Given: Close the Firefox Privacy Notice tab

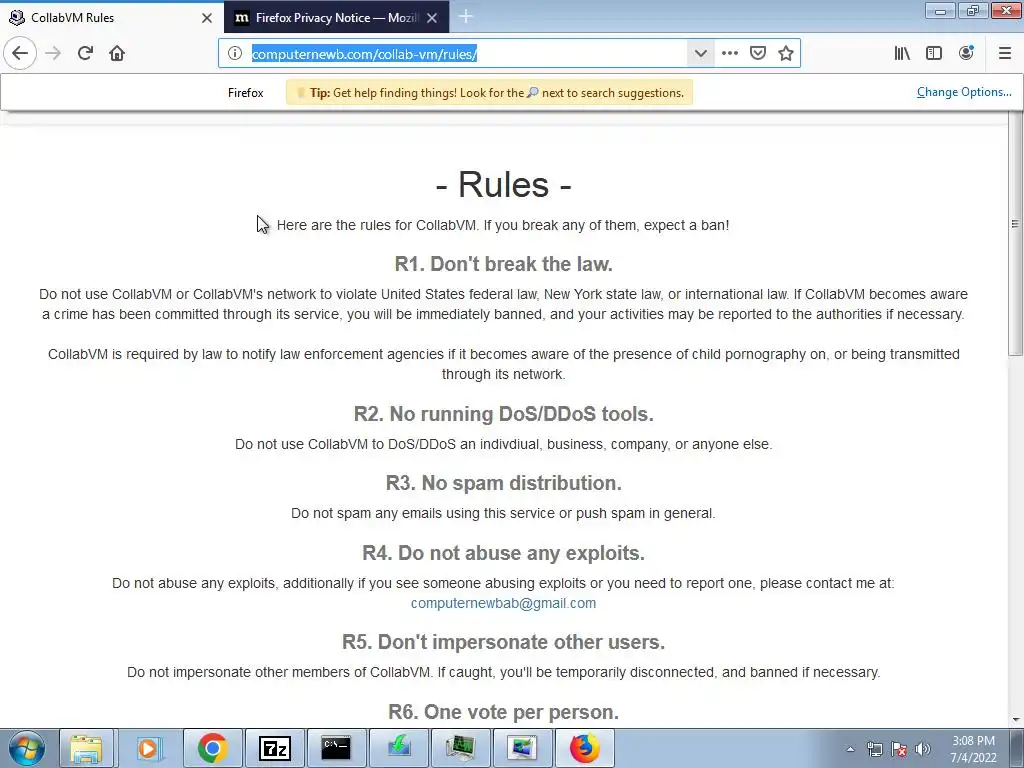Looking at the screenshot, I should pos(432,18).
